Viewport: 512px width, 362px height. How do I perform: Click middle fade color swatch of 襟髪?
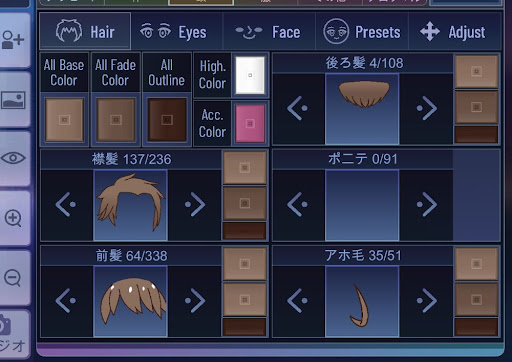click(245, 203)
